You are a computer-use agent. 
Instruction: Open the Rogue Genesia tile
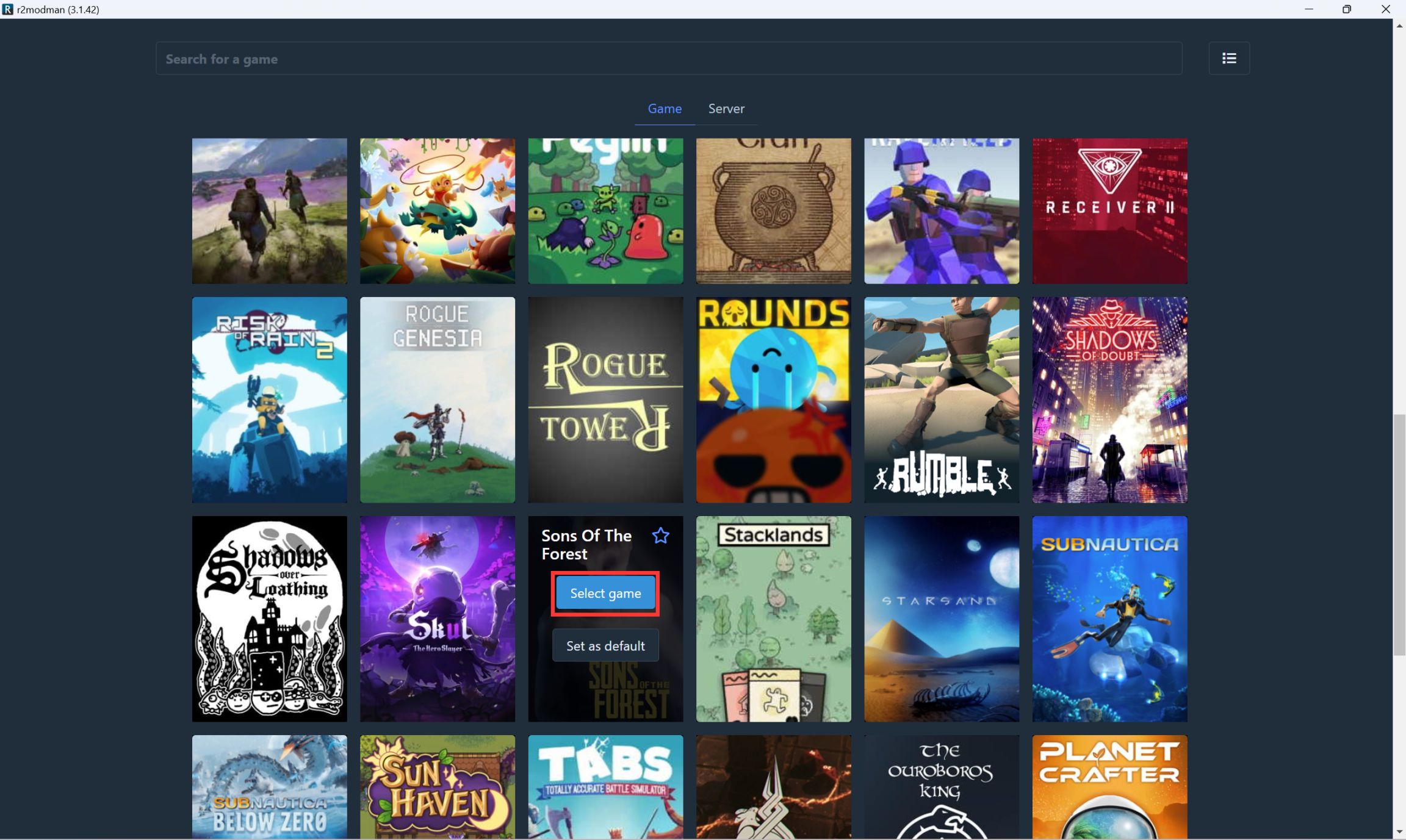438,400
